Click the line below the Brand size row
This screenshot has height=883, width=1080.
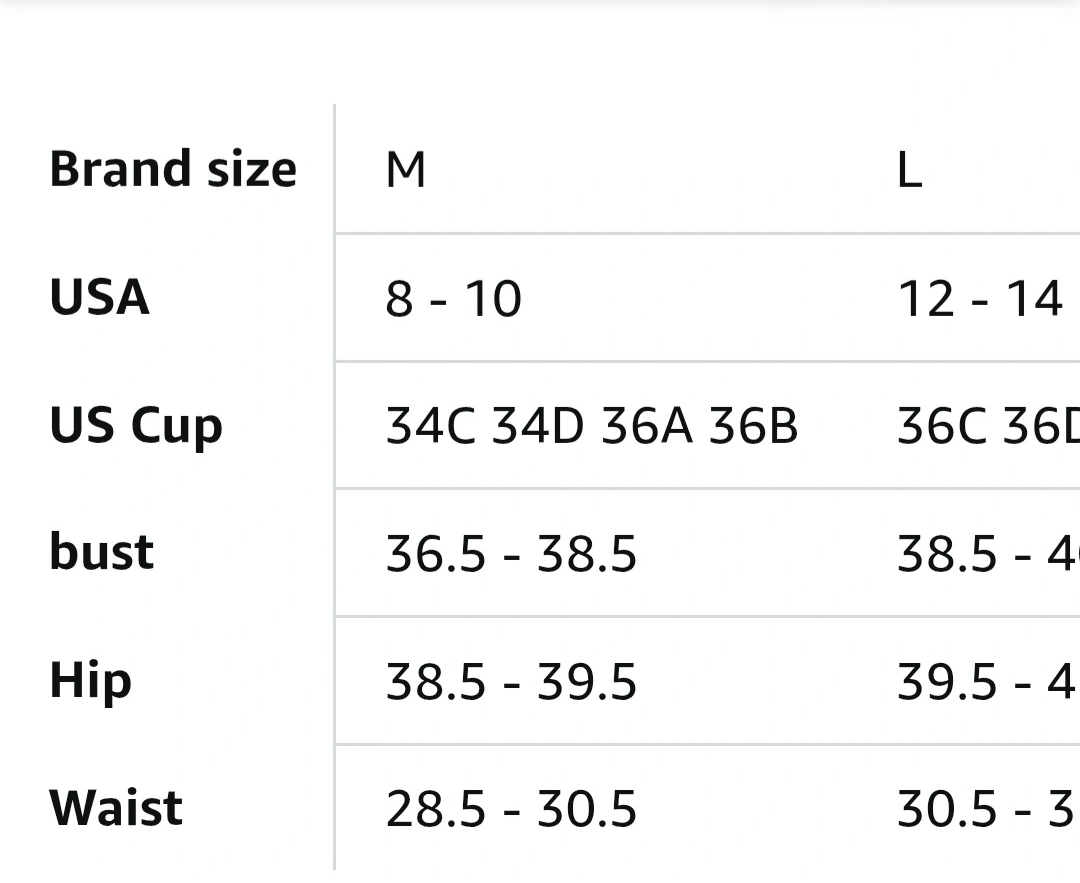[x=707, y=233]
